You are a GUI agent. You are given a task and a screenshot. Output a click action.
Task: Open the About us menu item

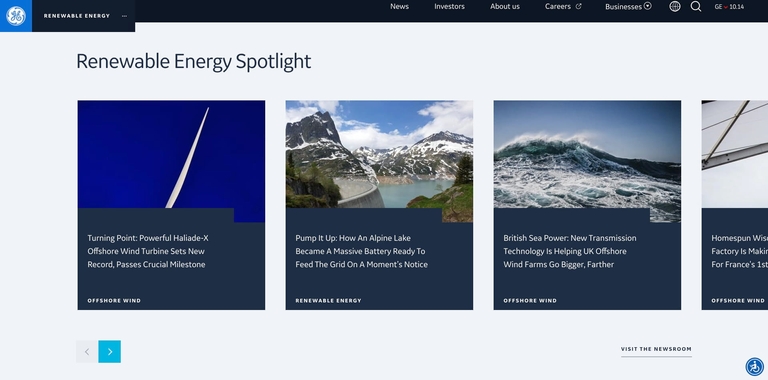pyautogui.click(x=504, y=6)
